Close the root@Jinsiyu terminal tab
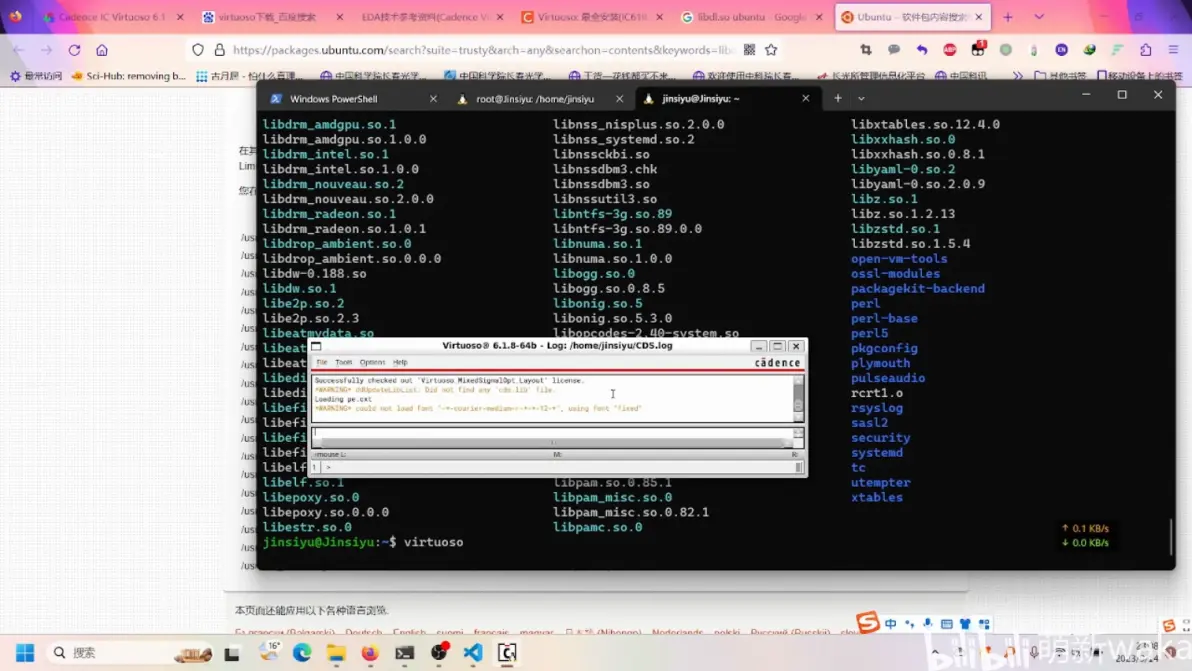 coord(620,99)
